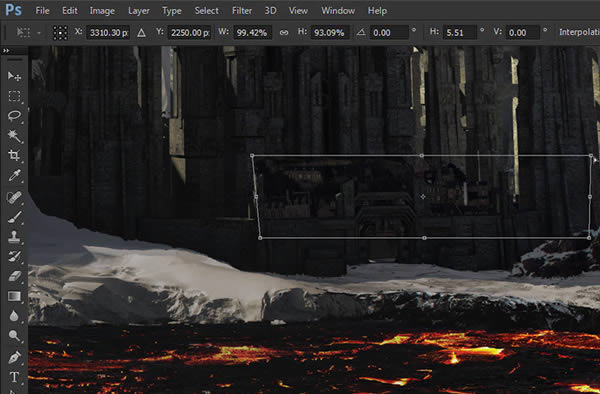The width and height of the screenshot is (600, 394).
Task: Click the Interpolation label
Action: point(579,33)
